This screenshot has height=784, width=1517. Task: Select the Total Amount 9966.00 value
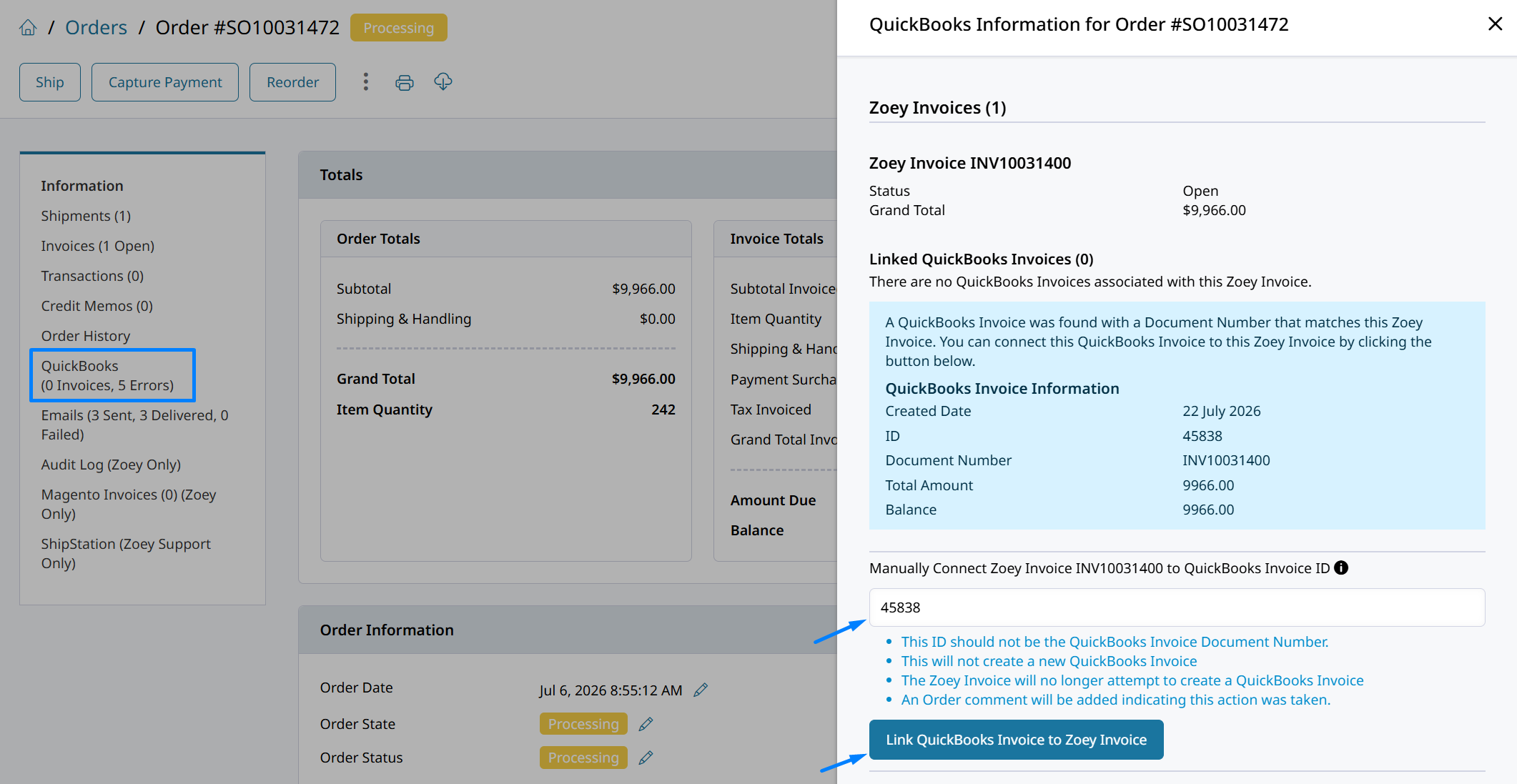coord(1208,485)
